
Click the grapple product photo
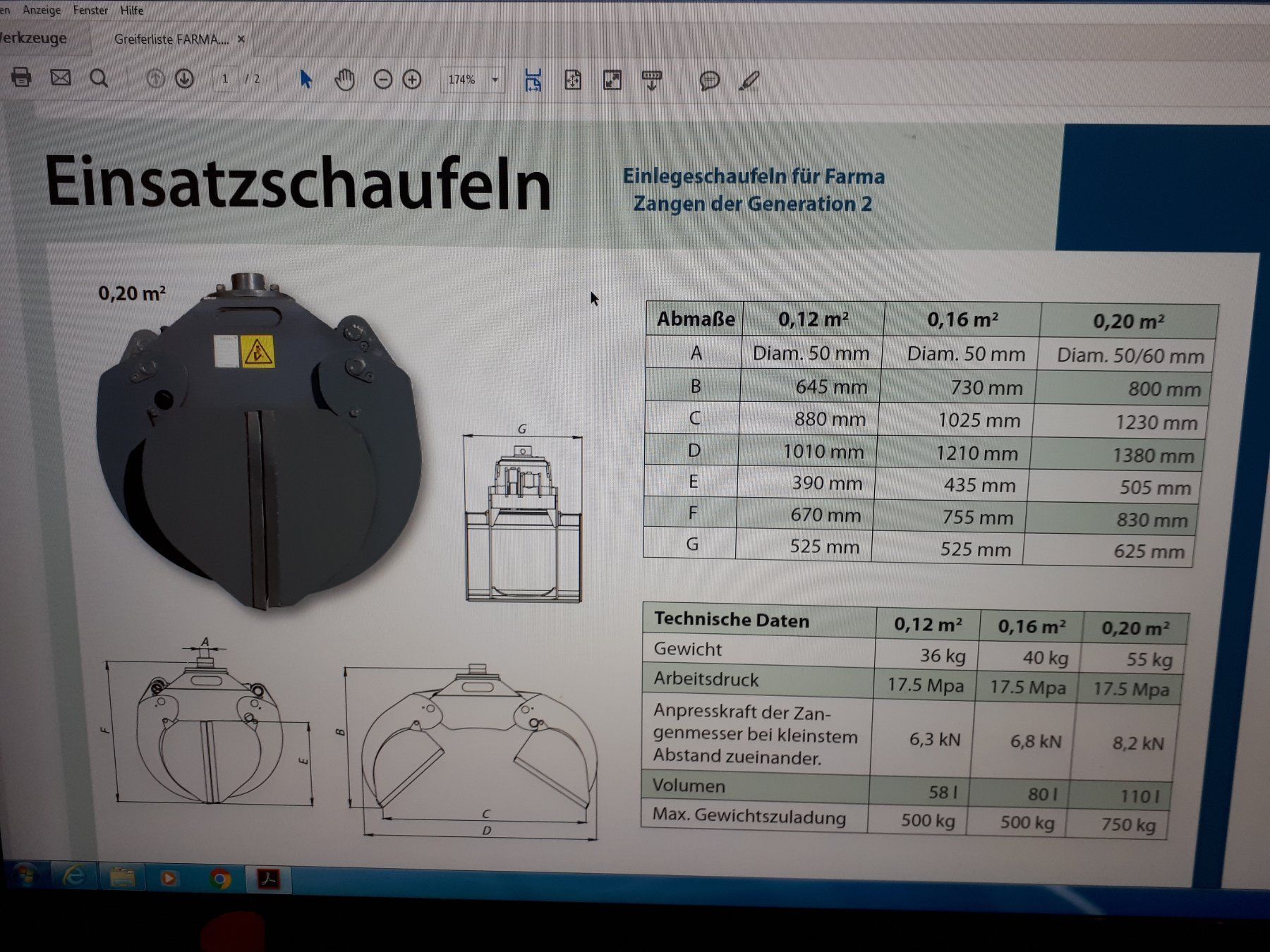coord(260,441)
